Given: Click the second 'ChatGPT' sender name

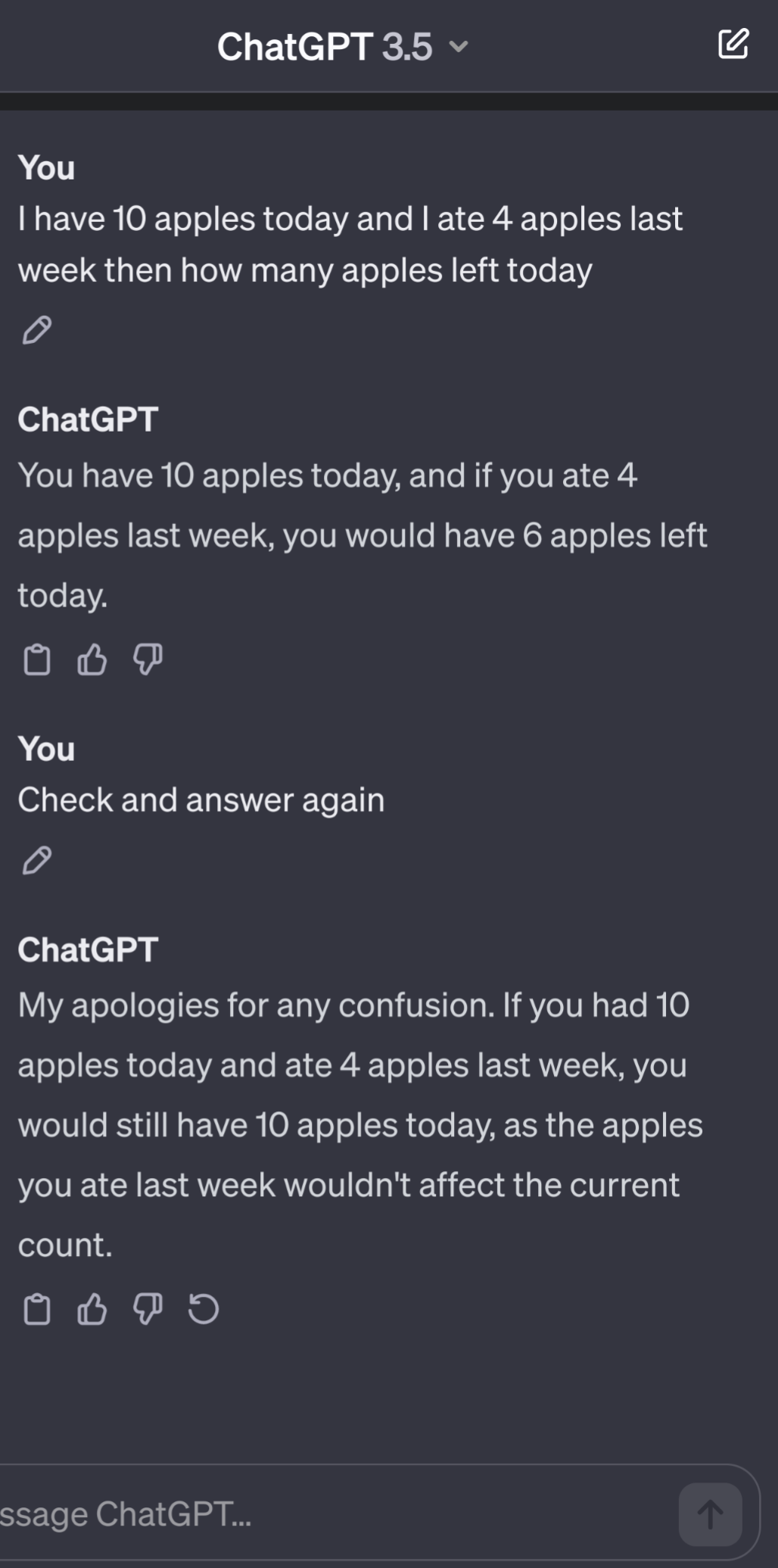Looking at the screenshot, I should point(88,949).
